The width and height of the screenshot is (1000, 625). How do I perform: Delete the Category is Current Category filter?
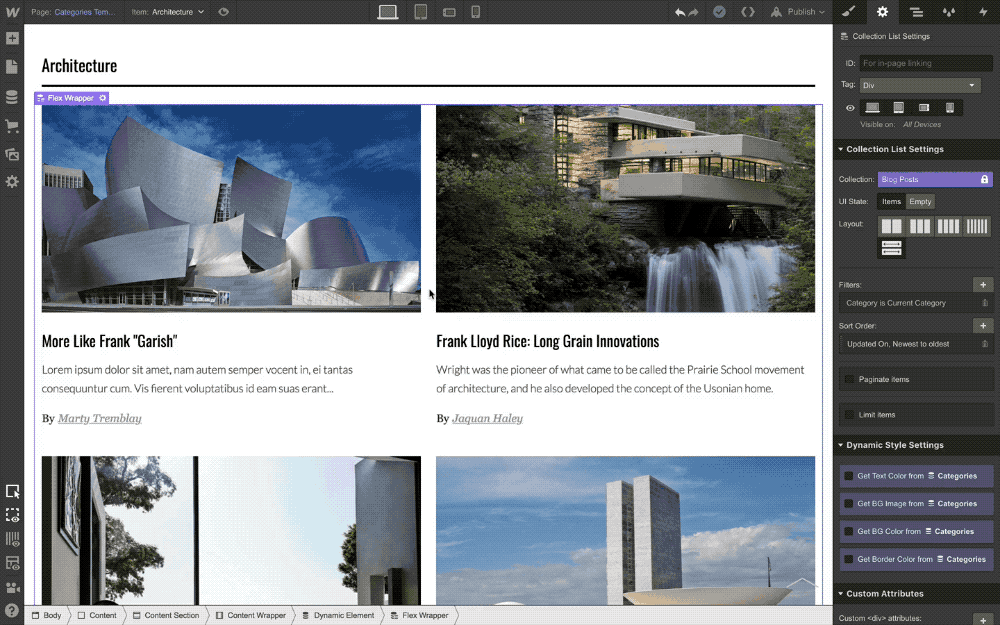tap(985, 303)
